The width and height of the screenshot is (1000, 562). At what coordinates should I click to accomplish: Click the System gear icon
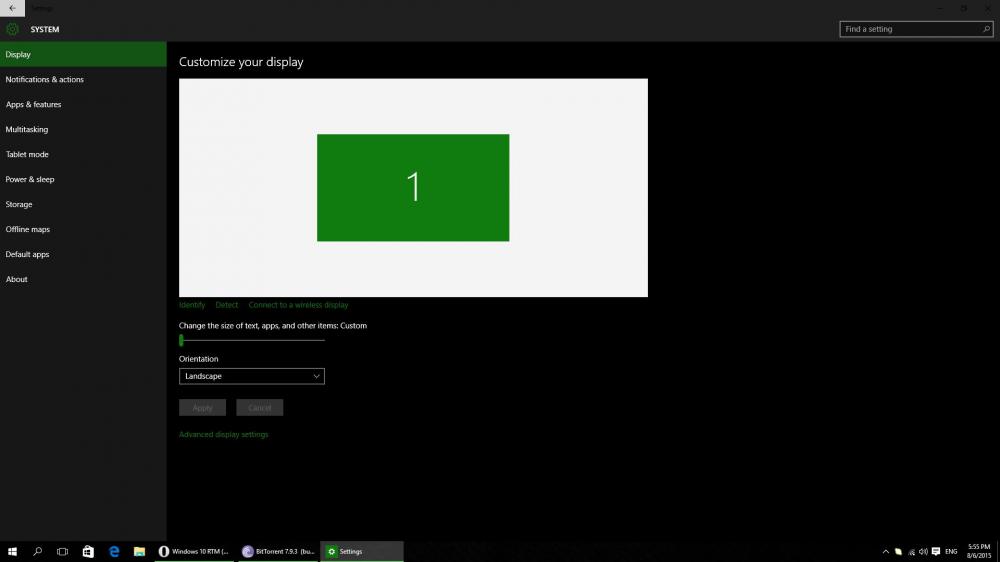coord(12,29)
